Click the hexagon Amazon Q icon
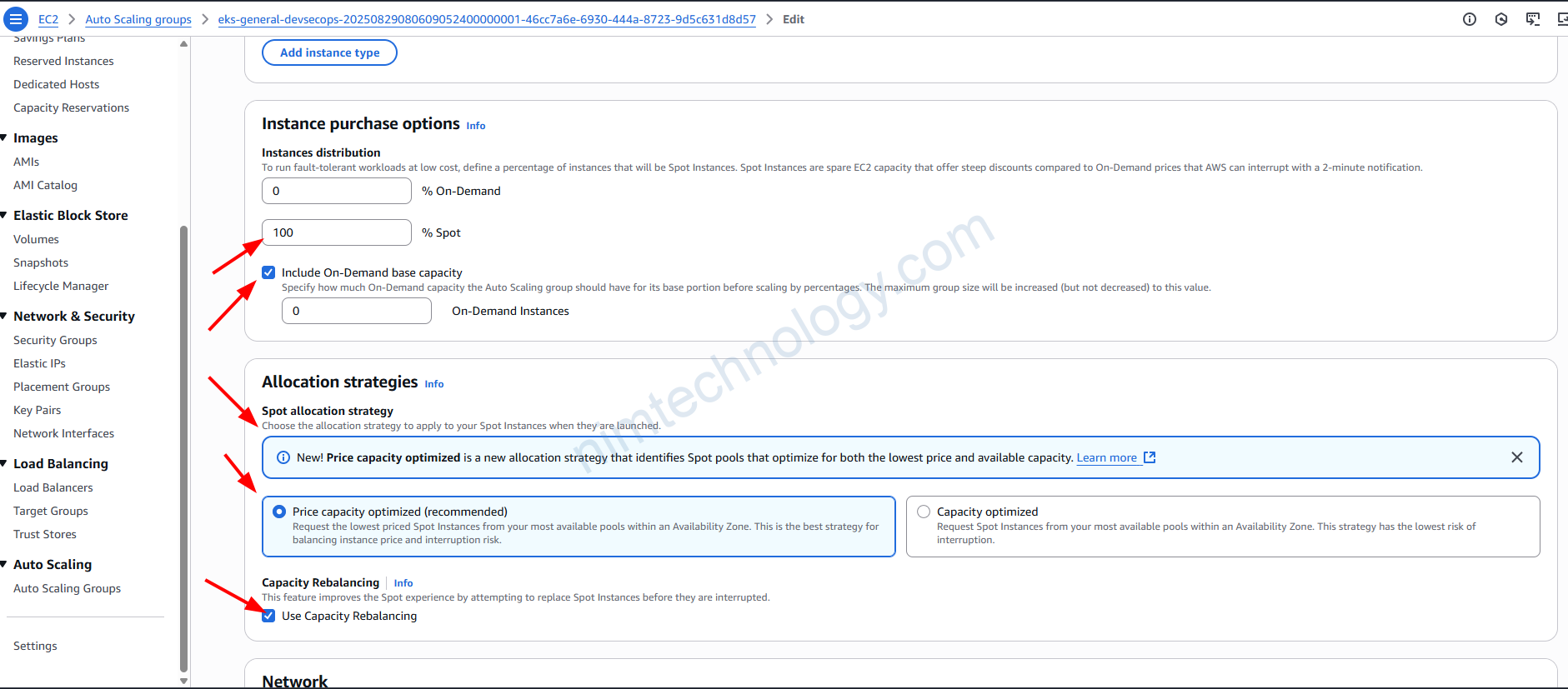The height and width of the screenshot is (689, 1568). click(x=1500, y=19)
